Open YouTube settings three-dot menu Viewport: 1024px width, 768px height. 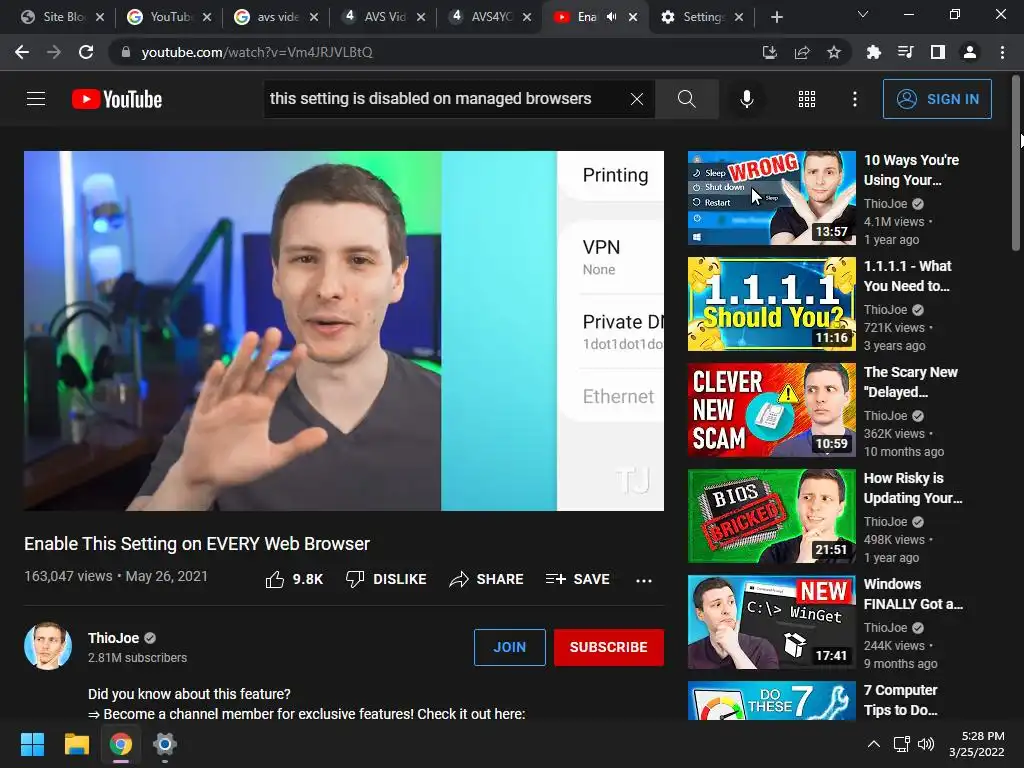click(854, 99)
